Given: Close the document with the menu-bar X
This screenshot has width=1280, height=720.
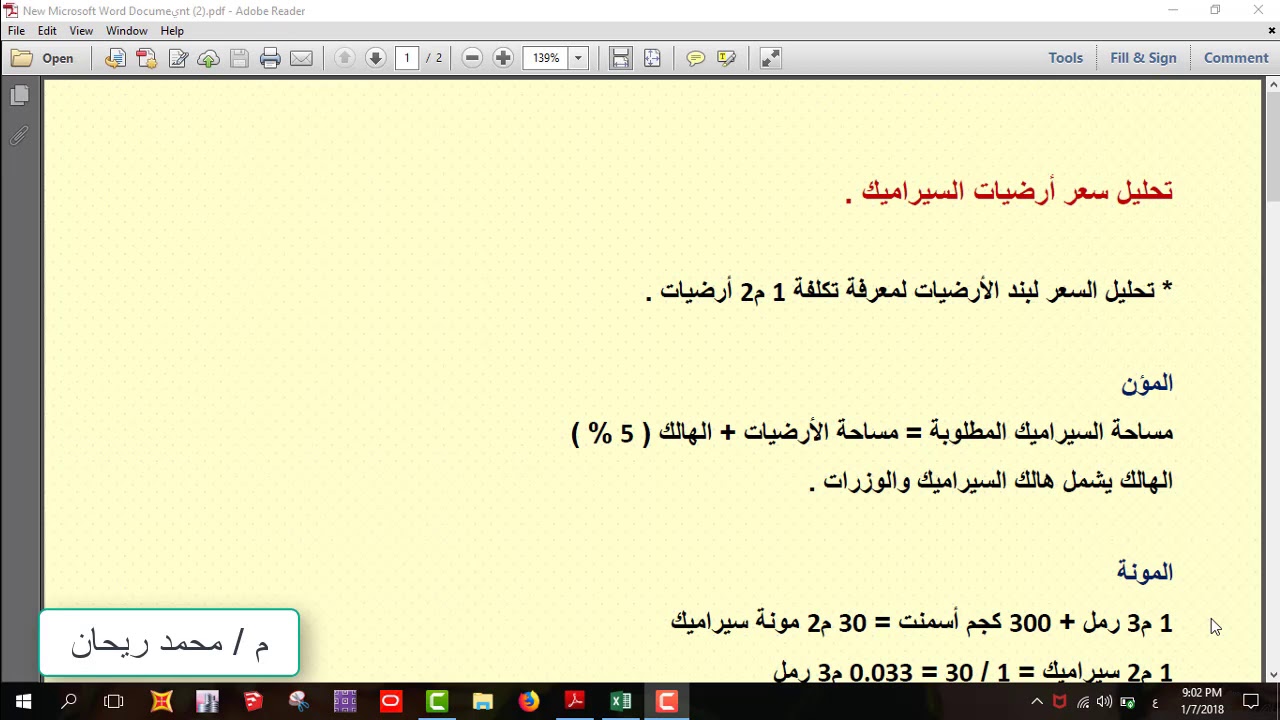Looking at the screenshot, I should [1272, 31].
